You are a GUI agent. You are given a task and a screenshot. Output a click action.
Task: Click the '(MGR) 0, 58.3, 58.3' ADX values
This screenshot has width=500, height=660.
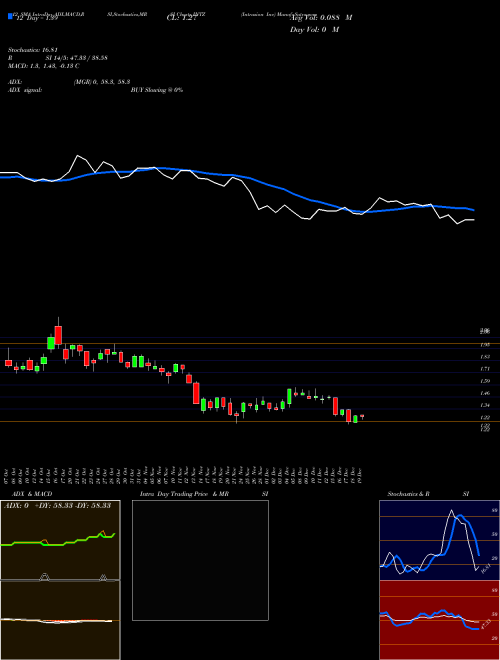point(101,83)
